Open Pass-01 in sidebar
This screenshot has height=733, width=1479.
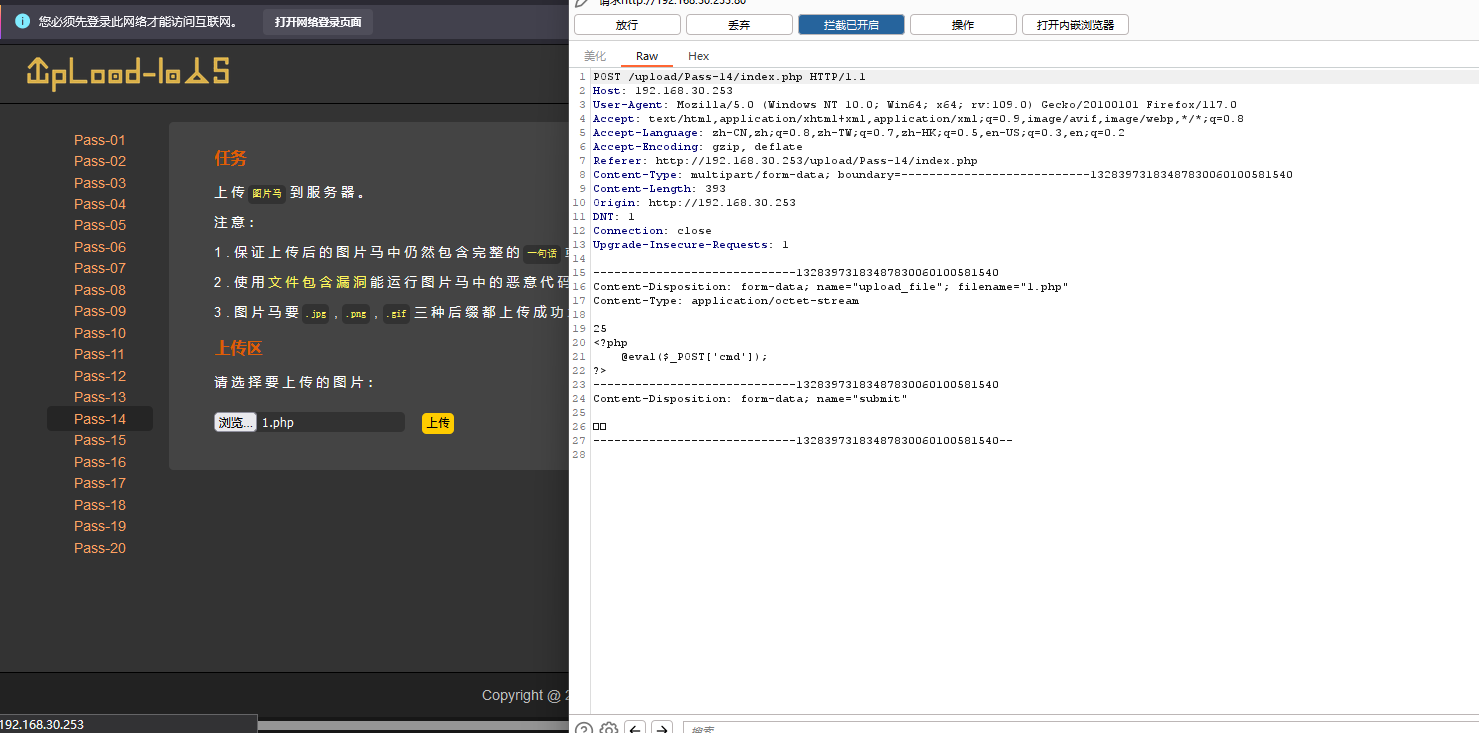coord(100,140)
